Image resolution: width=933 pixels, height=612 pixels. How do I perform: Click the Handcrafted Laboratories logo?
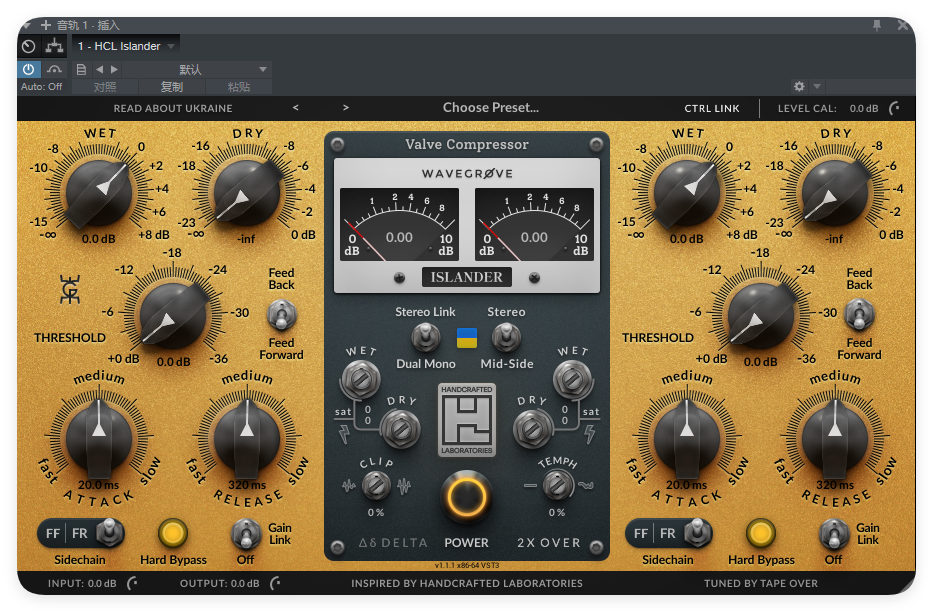(x=466, y=420)
